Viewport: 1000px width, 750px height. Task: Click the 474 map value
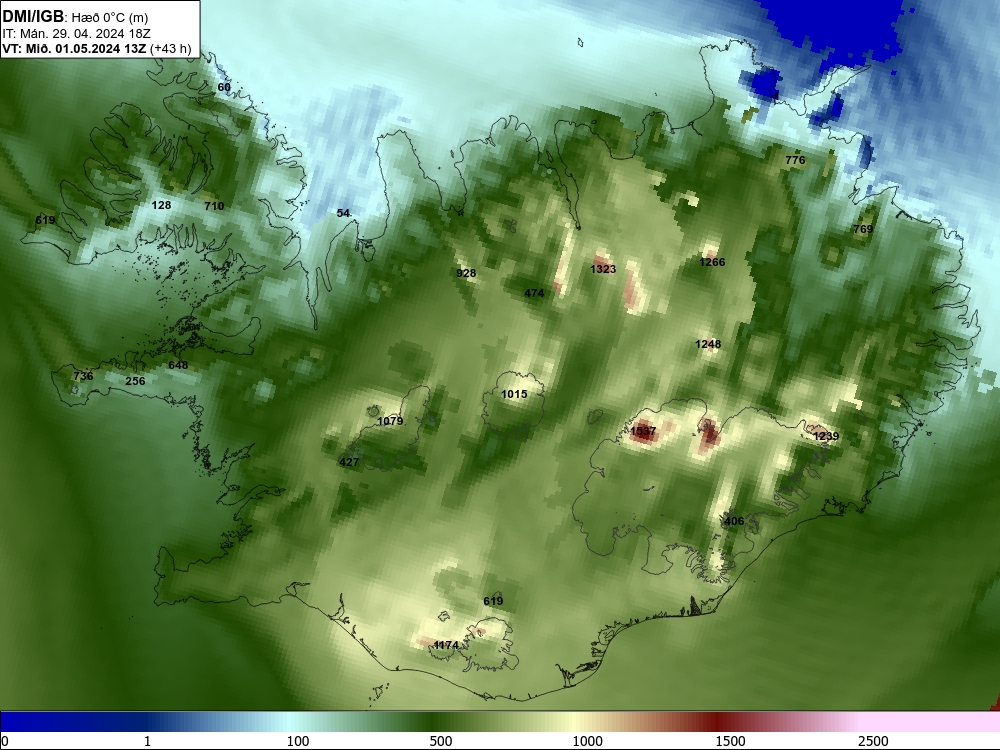click(534, 293)
